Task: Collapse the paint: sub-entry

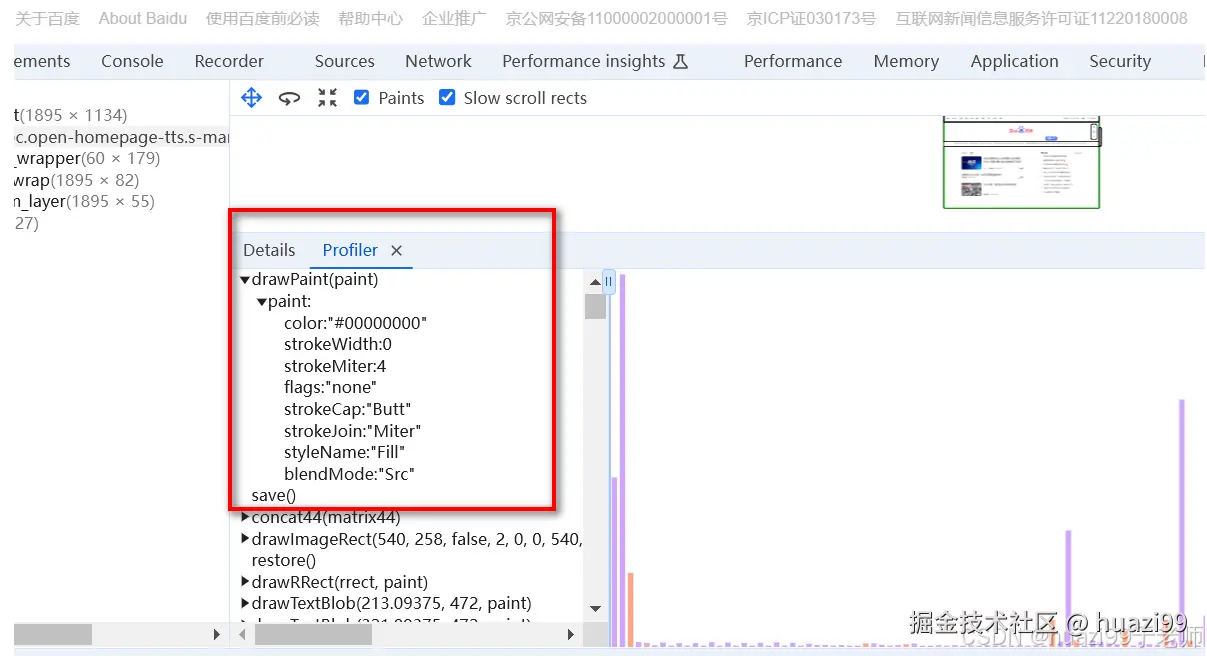Action: coord(262,302)
